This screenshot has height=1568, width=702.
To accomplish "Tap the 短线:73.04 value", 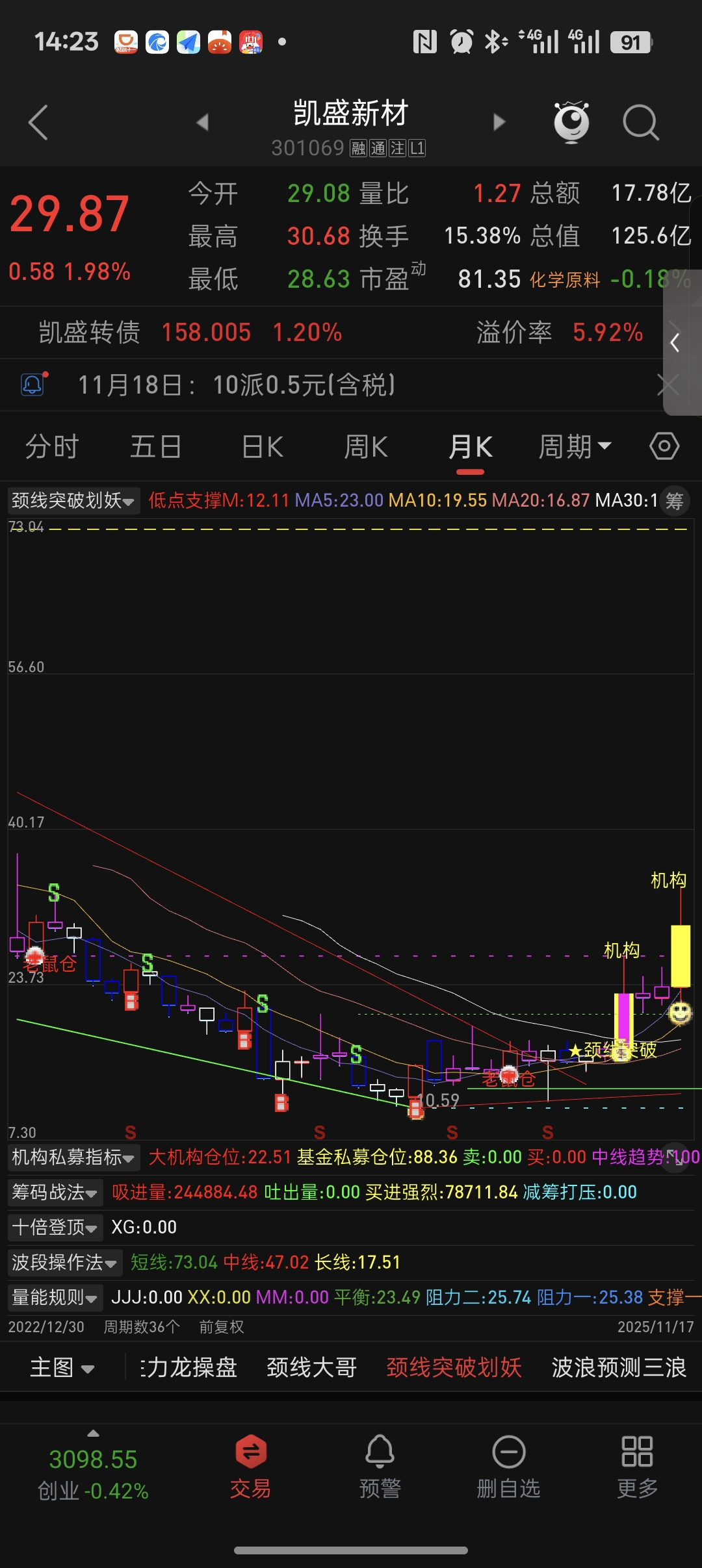I will coord(174,1262).
